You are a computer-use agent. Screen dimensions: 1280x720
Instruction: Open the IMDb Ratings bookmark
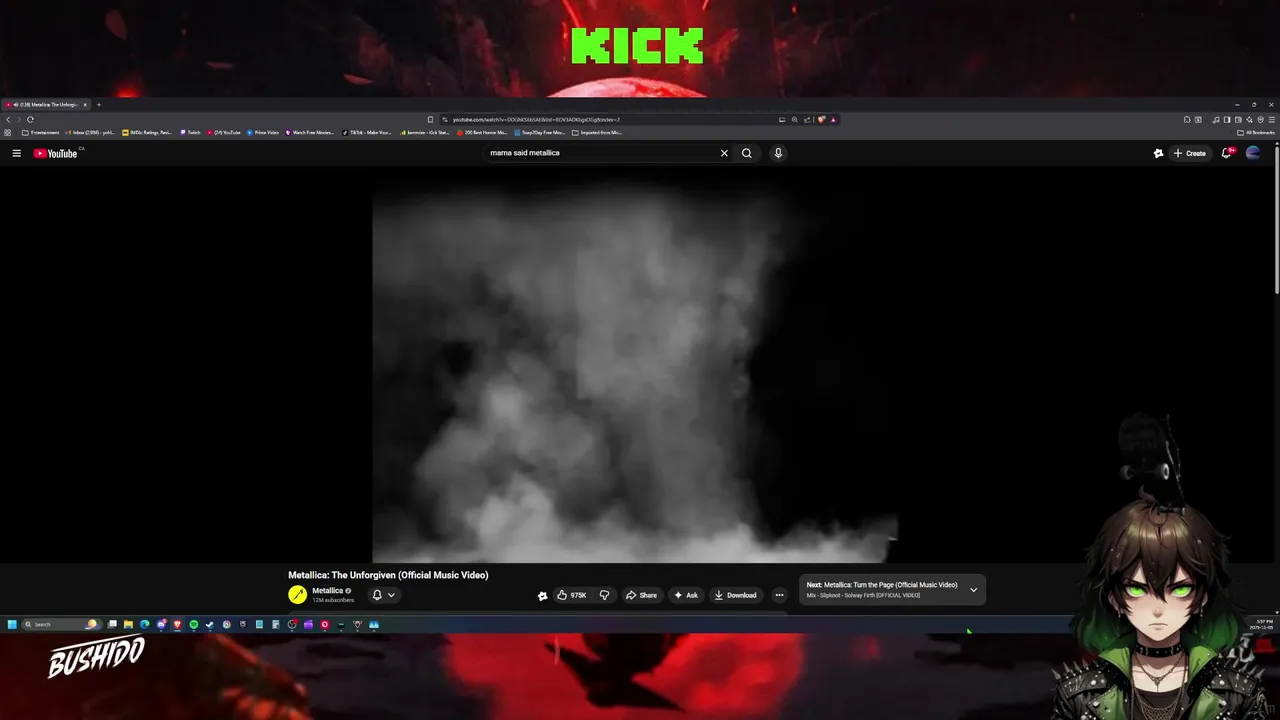point(148,132)
